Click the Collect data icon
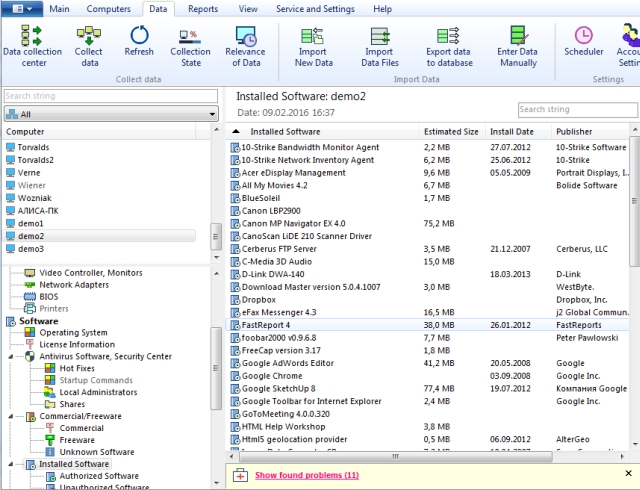 (x=89, y=46)
